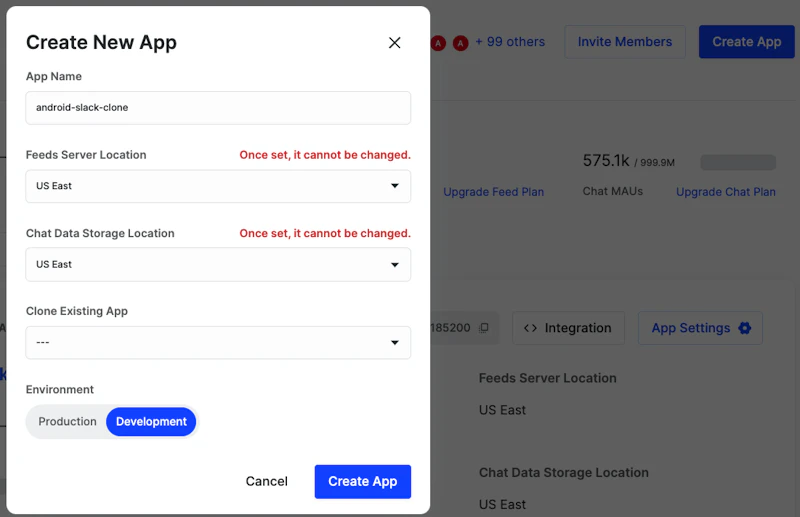Click the copy icon beside 185200
The height and width of the screenshot is (517, 800).
pos(484,328)
